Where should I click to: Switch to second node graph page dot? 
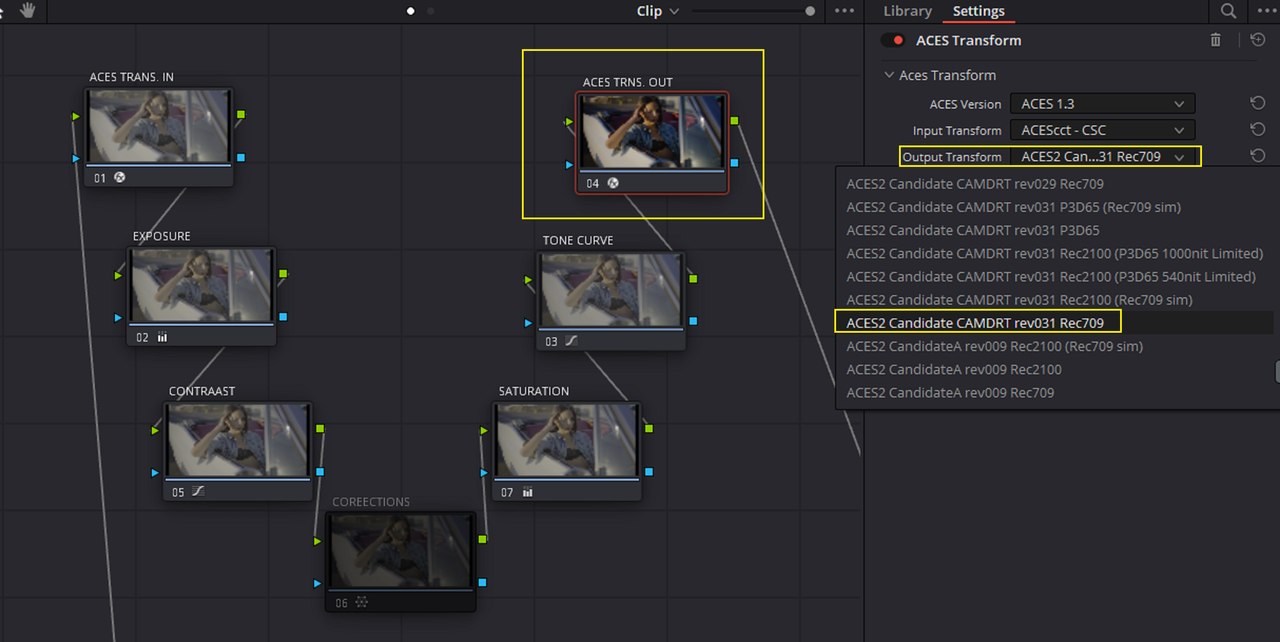coord(431,11)
